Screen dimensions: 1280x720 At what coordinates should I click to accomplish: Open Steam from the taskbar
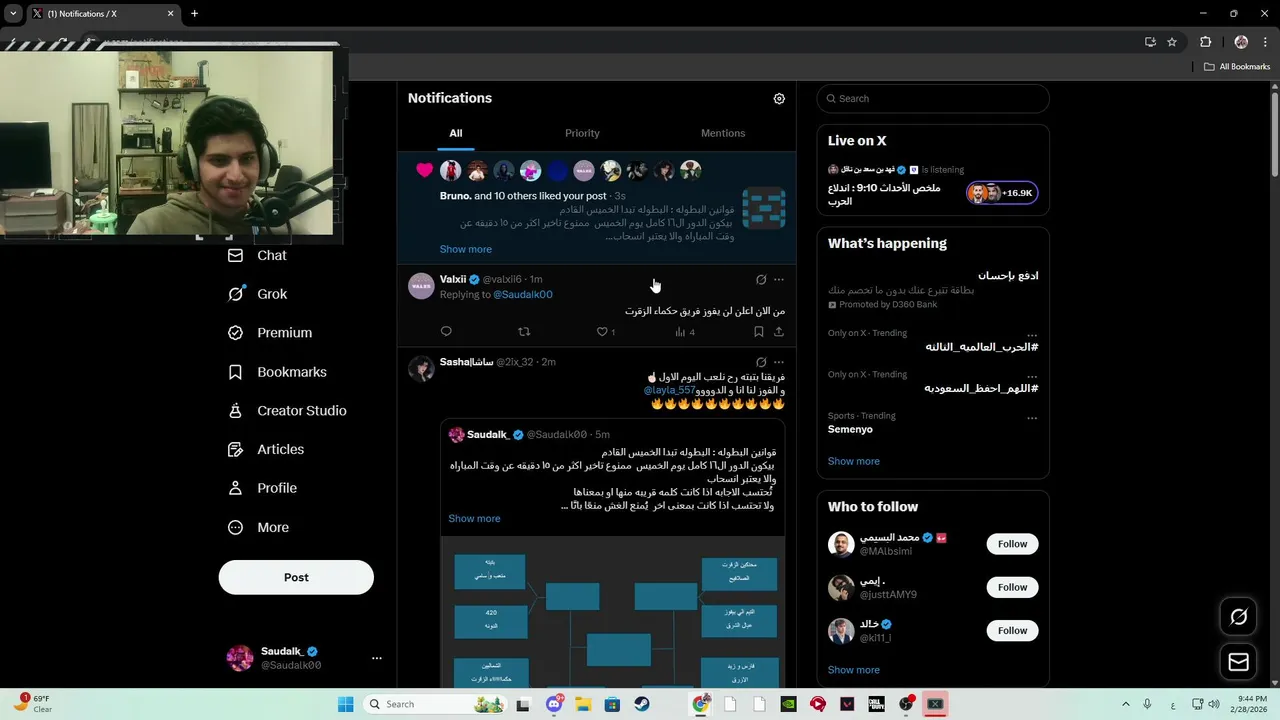coord(642,704)
